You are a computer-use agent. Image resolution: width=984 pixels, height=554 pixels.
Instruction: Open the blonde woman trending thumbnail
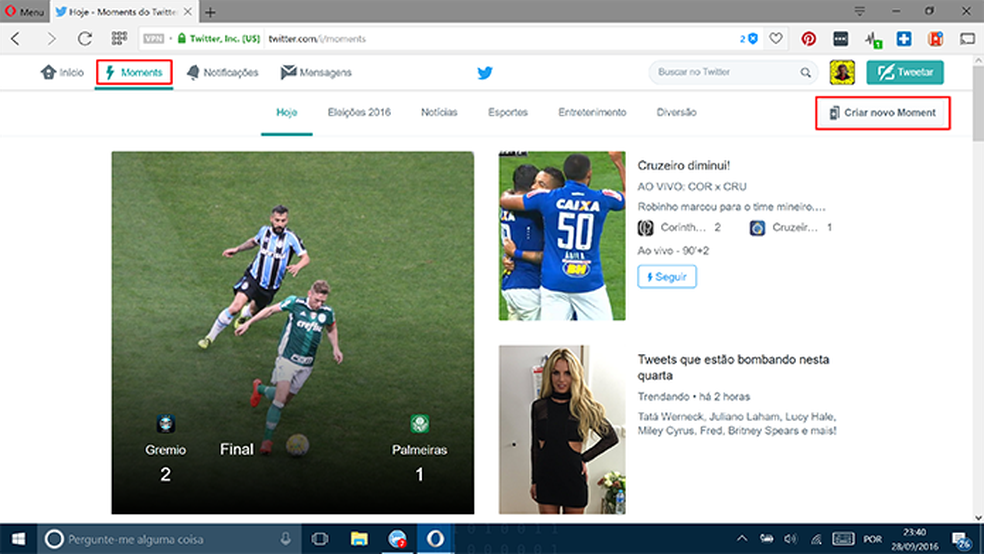coord(562,430)
